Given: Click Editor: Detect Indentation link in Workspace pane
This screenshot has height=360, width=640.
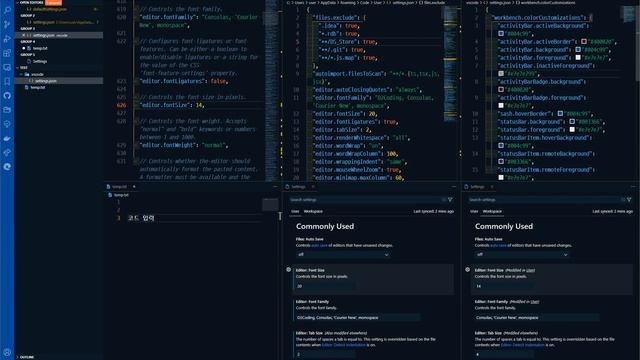Looking at the screenshot, I should click(522, 345).
